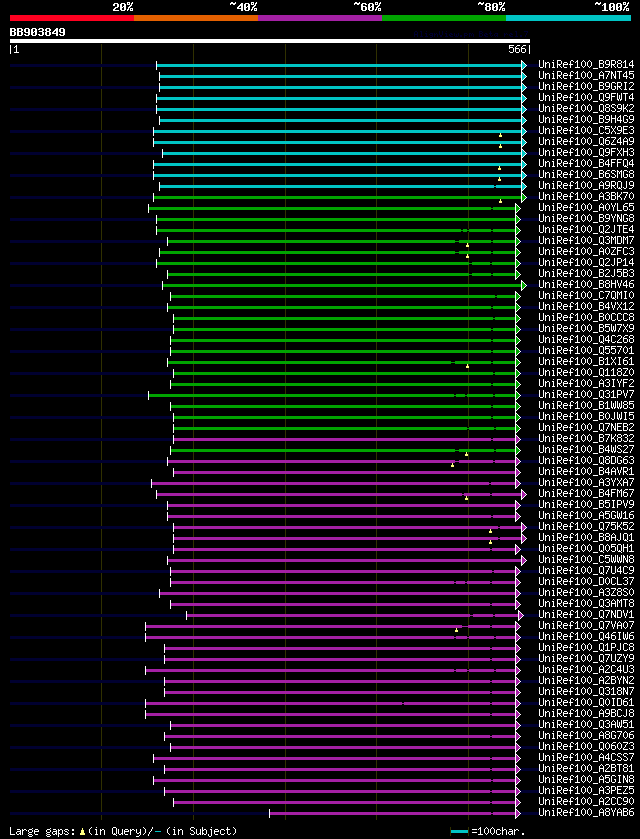
Task: Open hit UniRef100_B9R814
Action: pos(586,65)
